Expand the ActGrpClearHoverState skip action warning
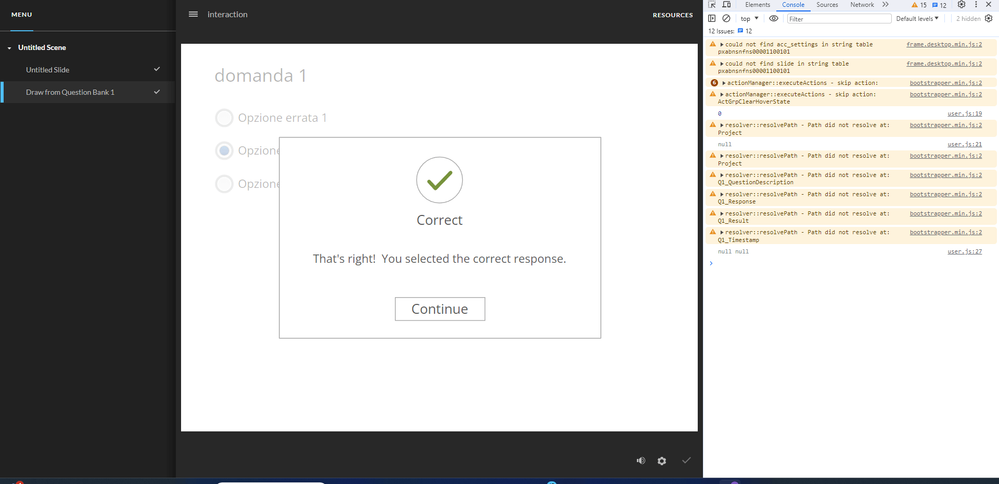This screenshot has width=999, height=484. (x=722, y=94)
